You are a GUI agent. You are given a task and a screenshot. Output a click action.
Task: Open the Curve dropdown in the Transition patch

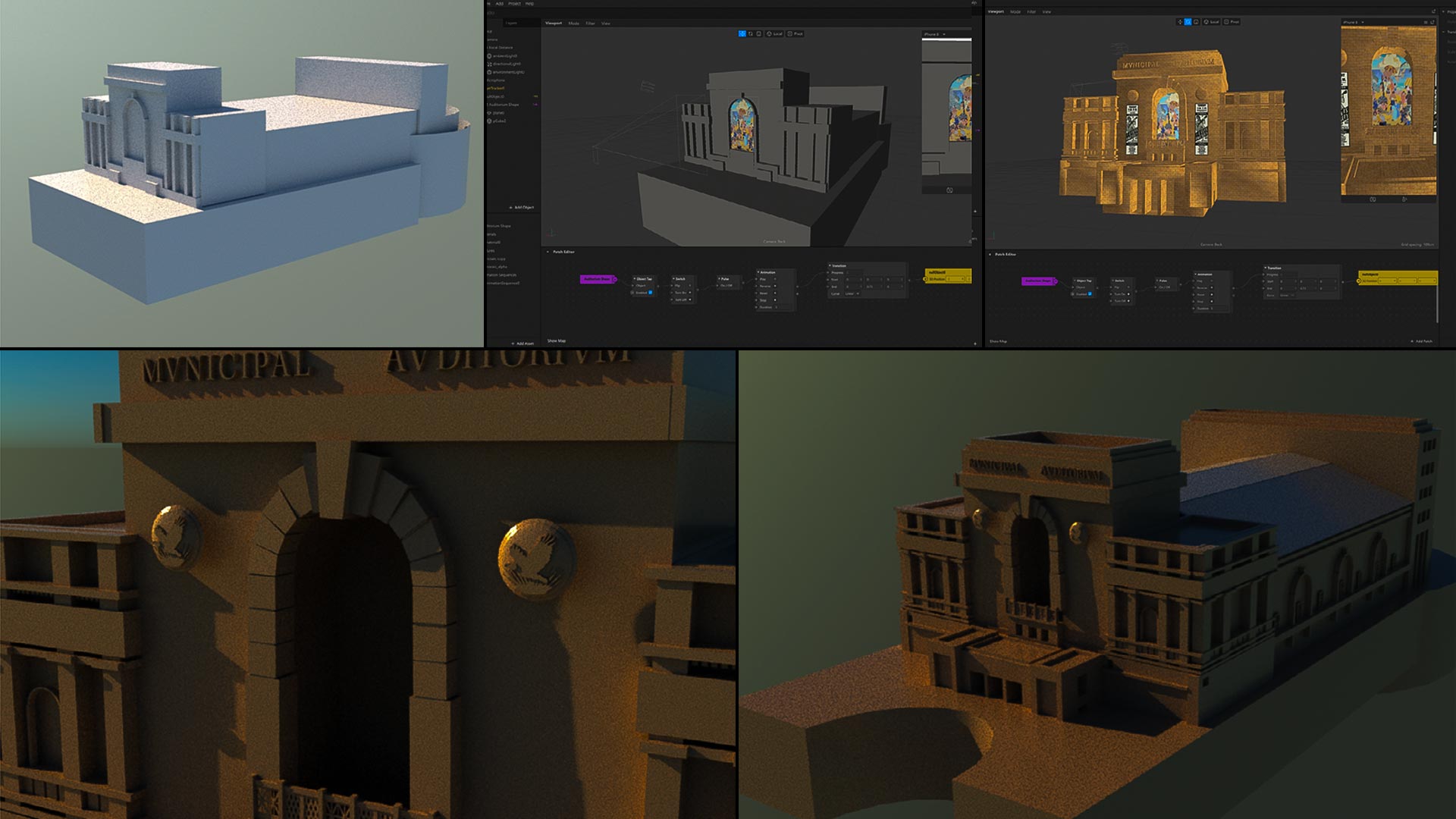click(852, 293)
